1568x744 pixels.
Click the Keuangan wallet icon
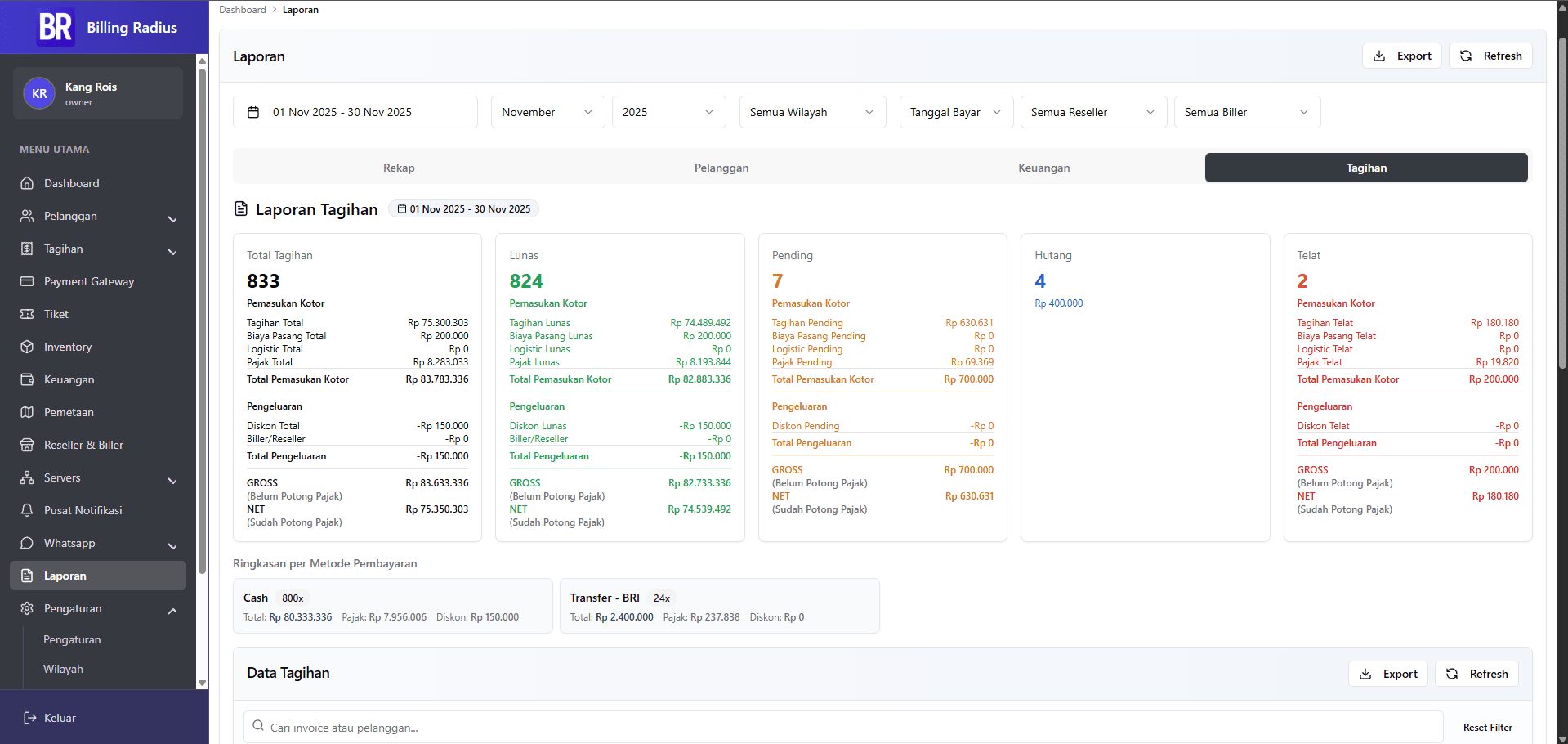click(x=27, y=379)
